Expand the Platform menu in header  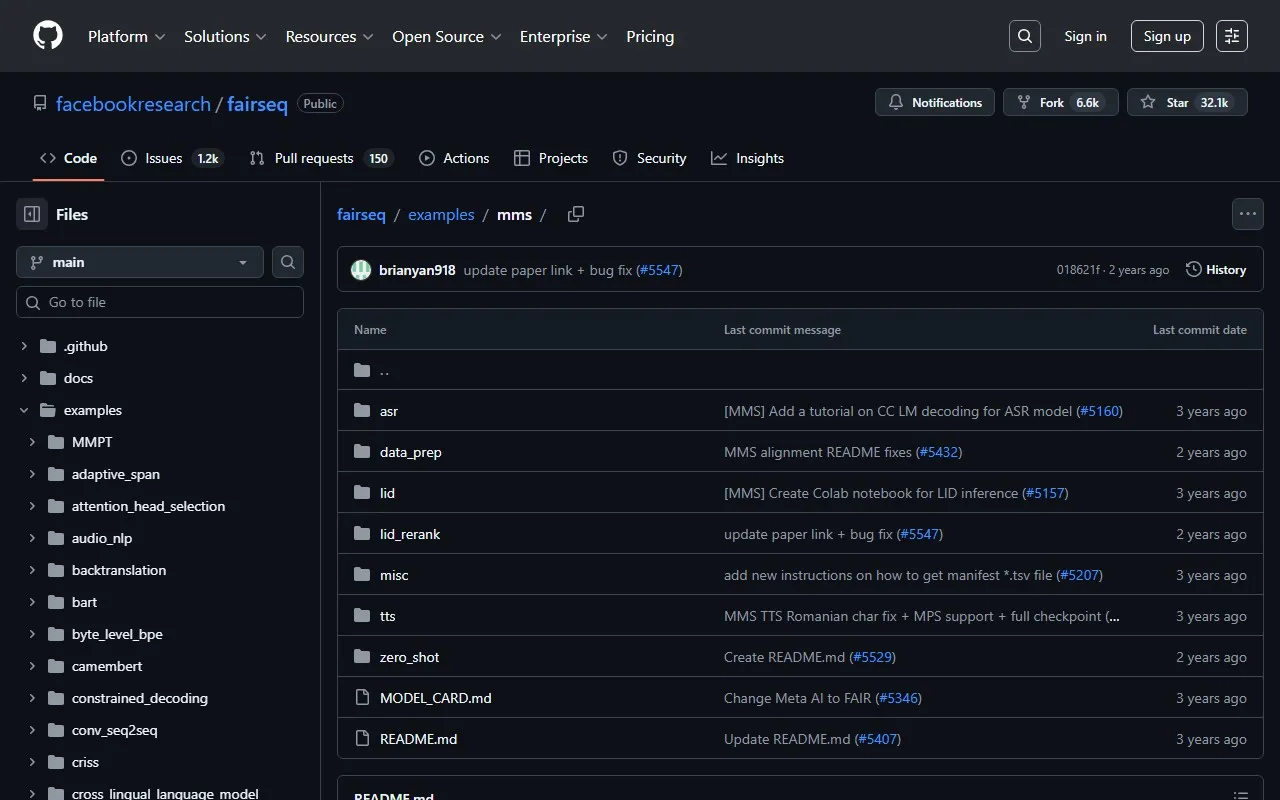pyautogui.click(x=126, y=36)
